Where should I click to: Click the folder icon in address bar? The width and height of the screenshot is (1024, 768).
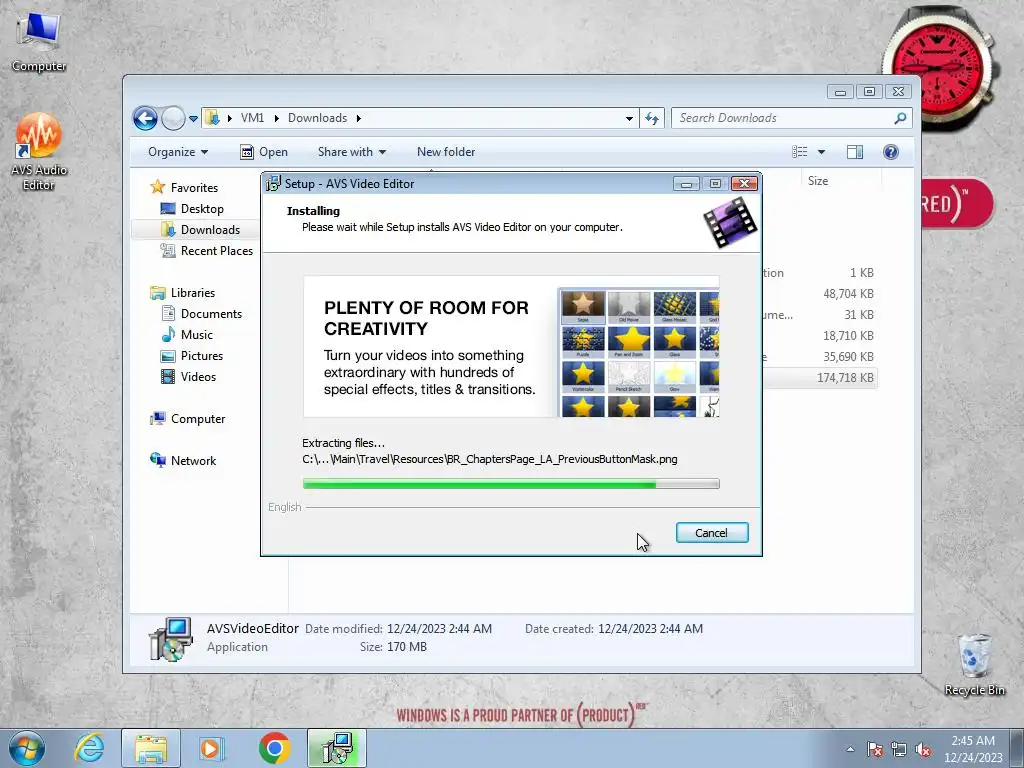212,118
